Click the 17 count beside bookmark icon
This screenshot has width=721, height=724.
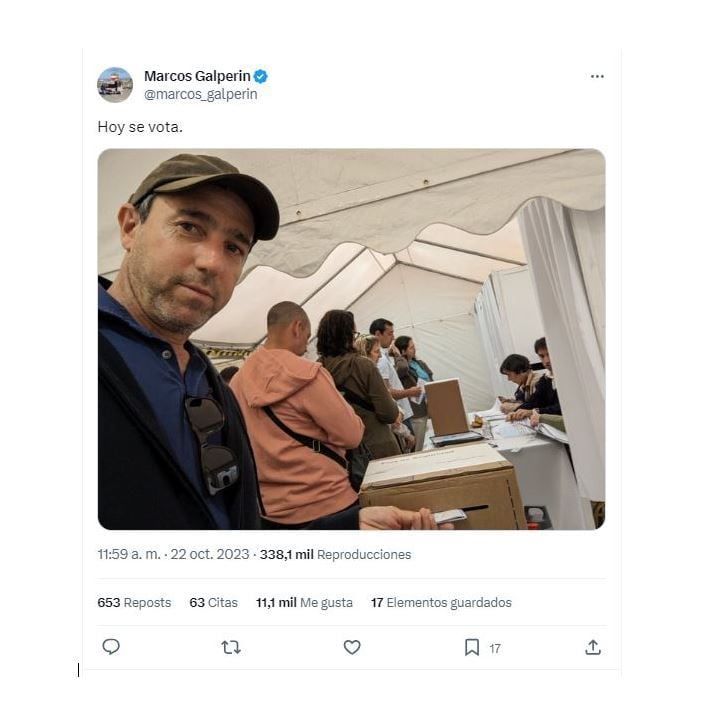click(495, 648)
